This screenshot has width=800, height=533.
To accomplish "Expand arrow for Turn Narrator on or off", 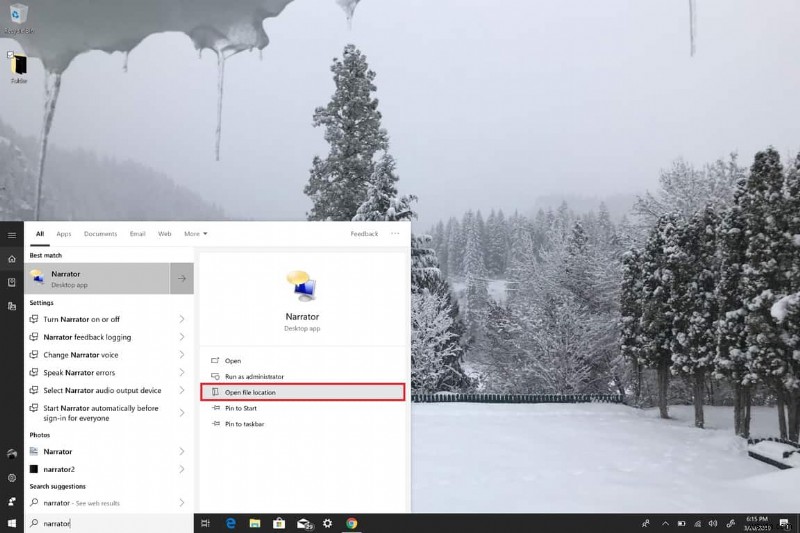I will point(182,319).
